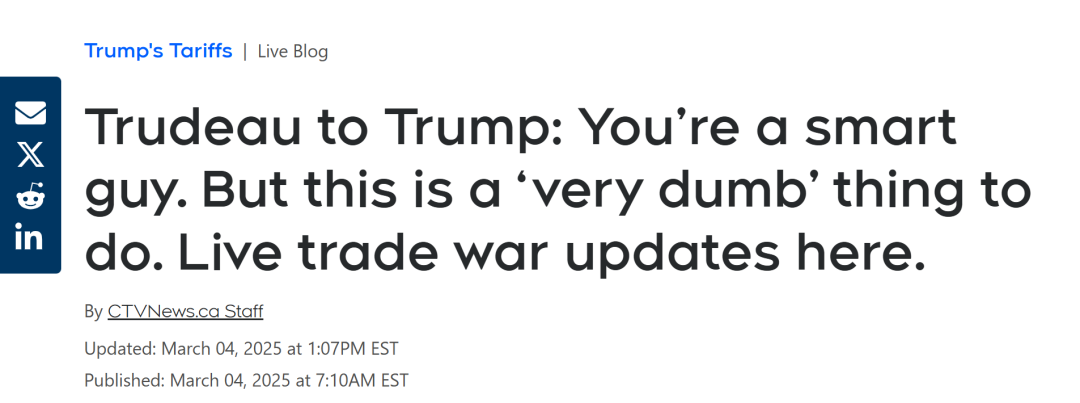1080x403 pixels.
Task: Click the "By" byline text
Action: 93,311
